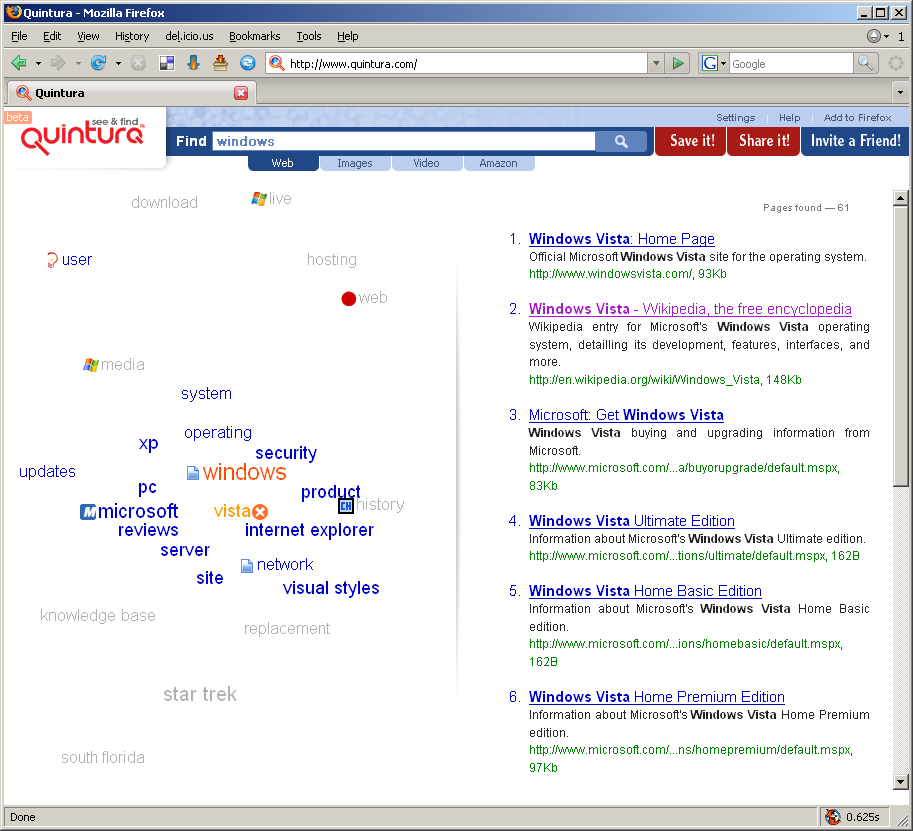Click the del.icio.us checkered icon

[167, 63]
